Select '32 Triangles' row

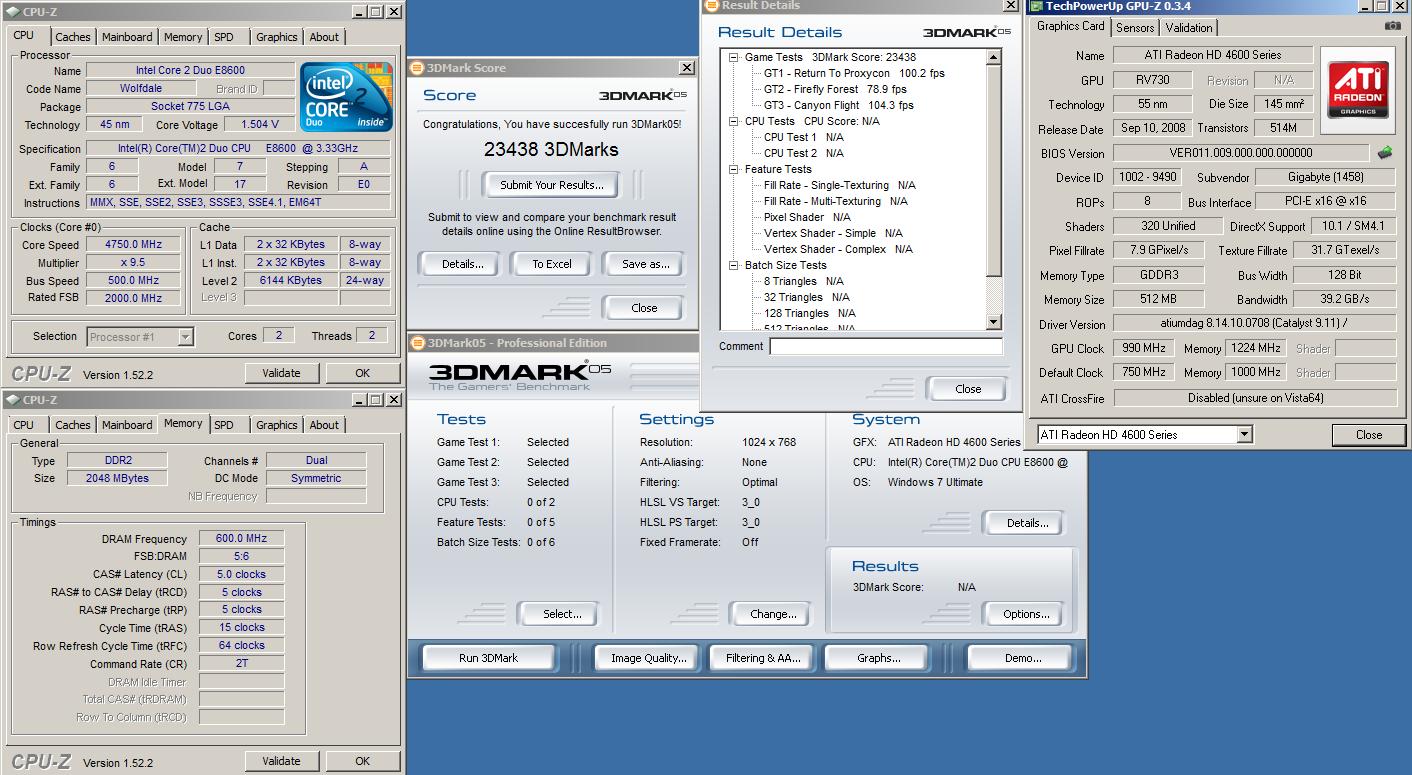(806, 297)
